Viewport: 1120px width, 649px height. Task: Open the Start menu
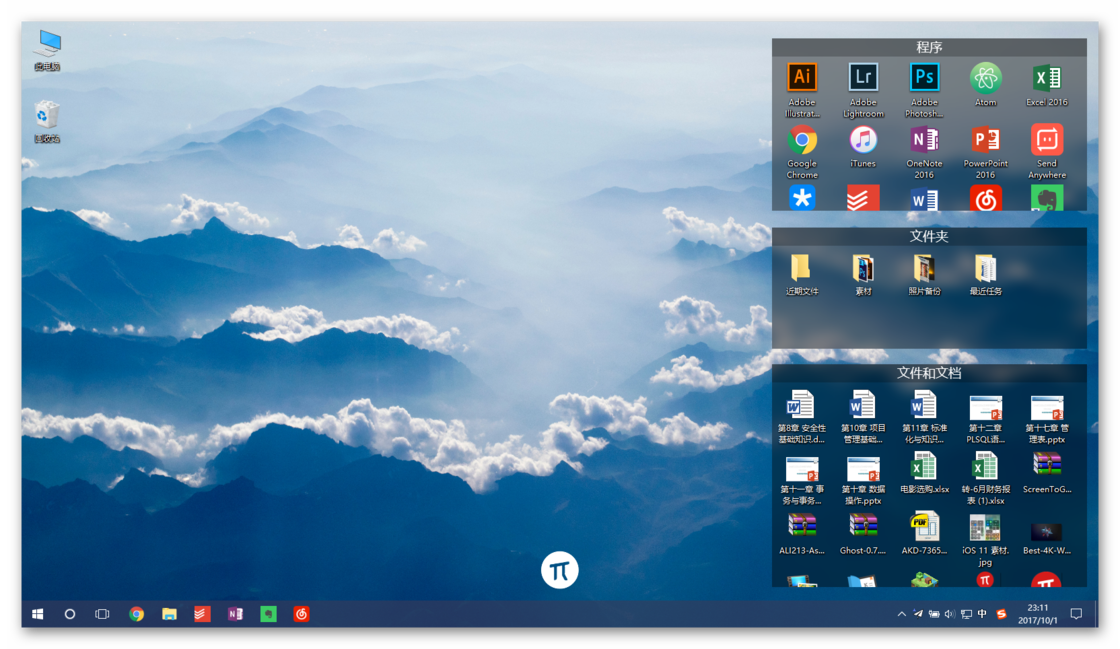38,613
